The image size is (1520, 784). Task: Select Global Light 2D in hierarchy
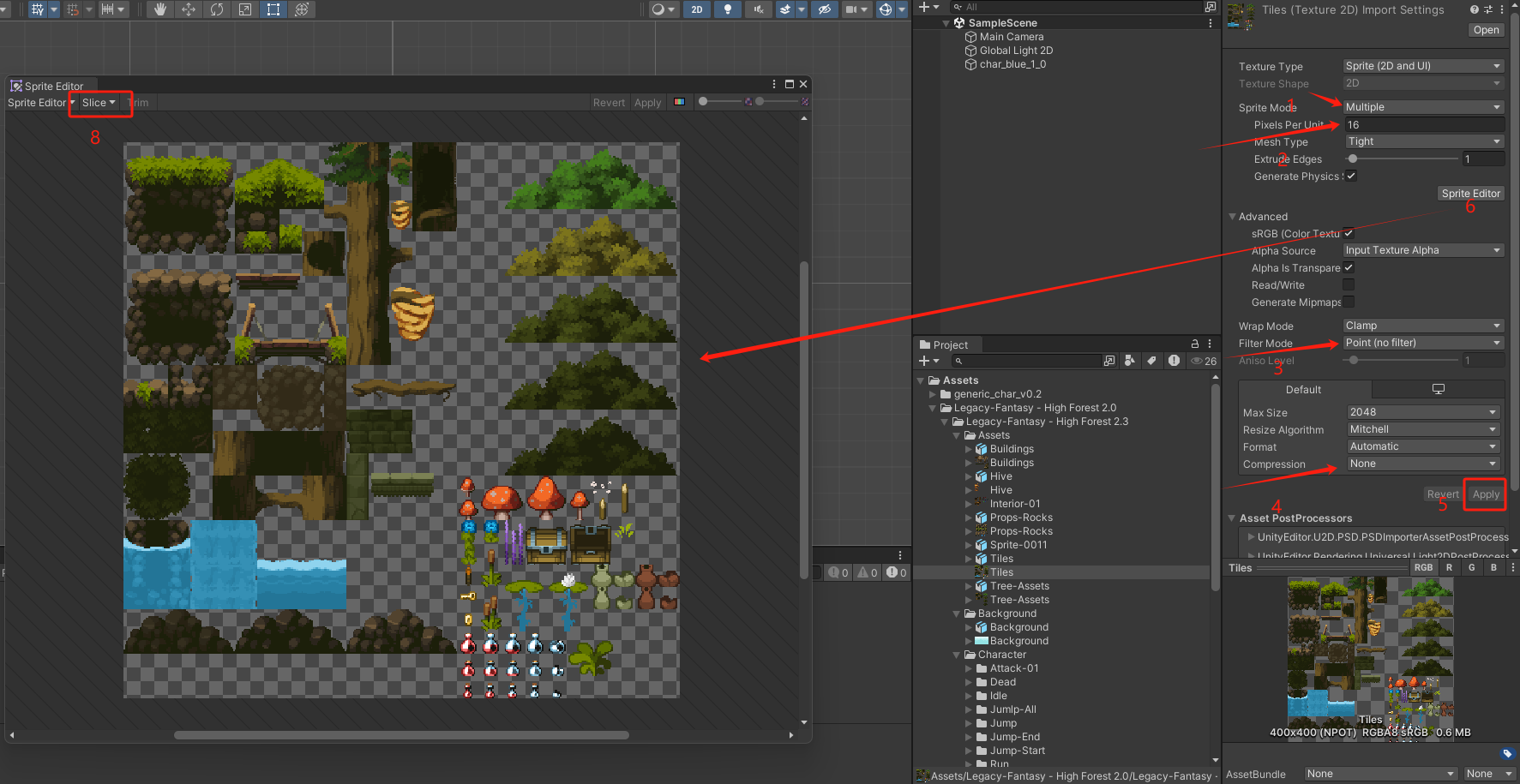[1016, 51]
